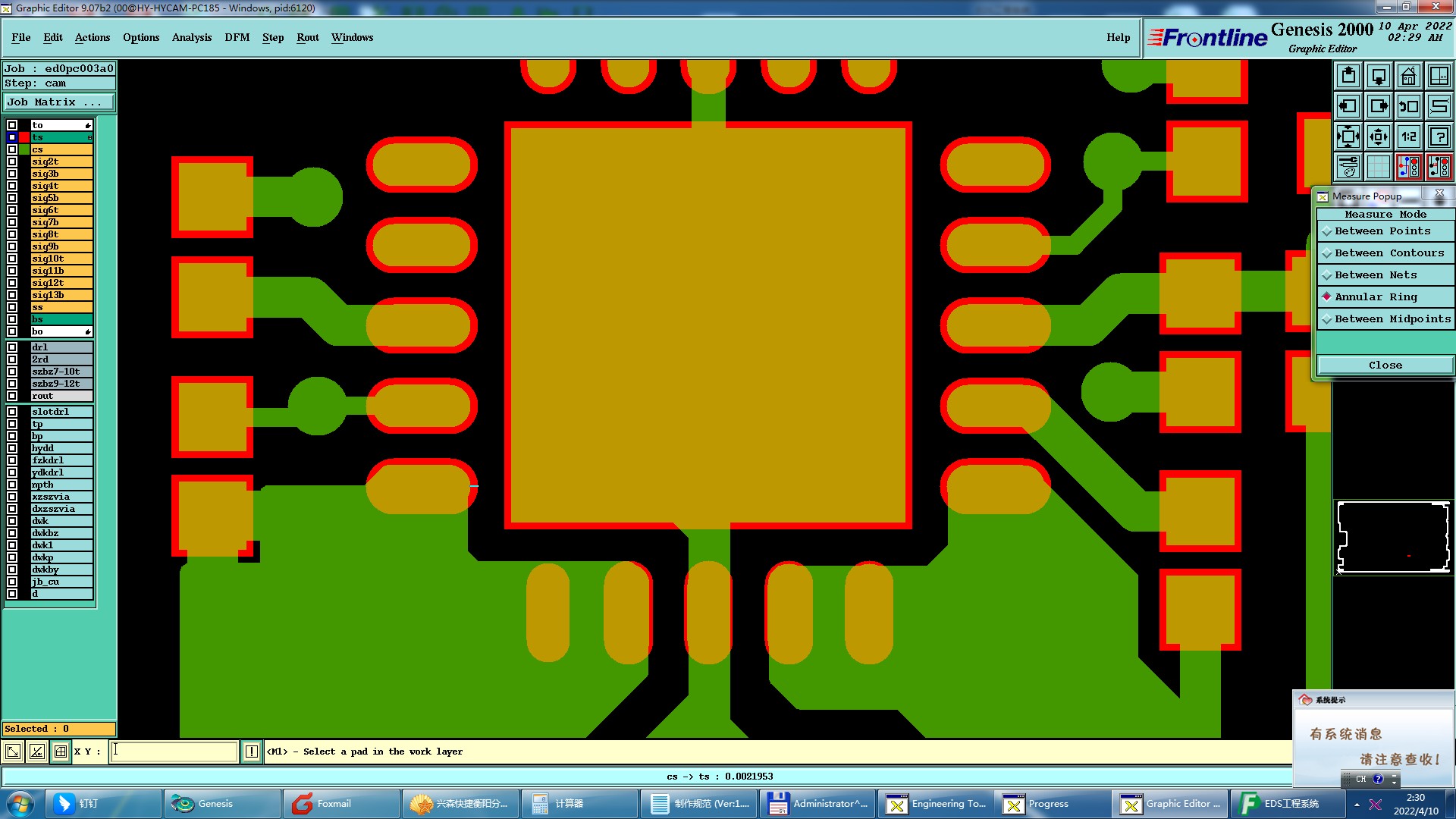
Task: Select the Between Nets measure mode
Action: (x=1376, y=275)
